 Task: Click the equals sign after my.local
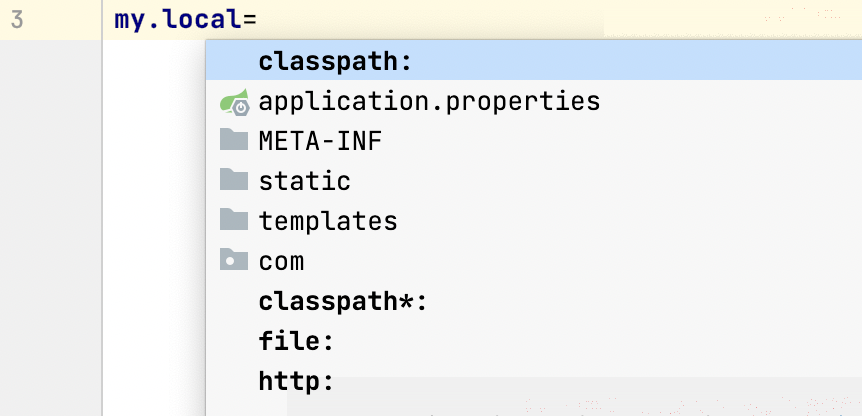click(x=249, y=21)
